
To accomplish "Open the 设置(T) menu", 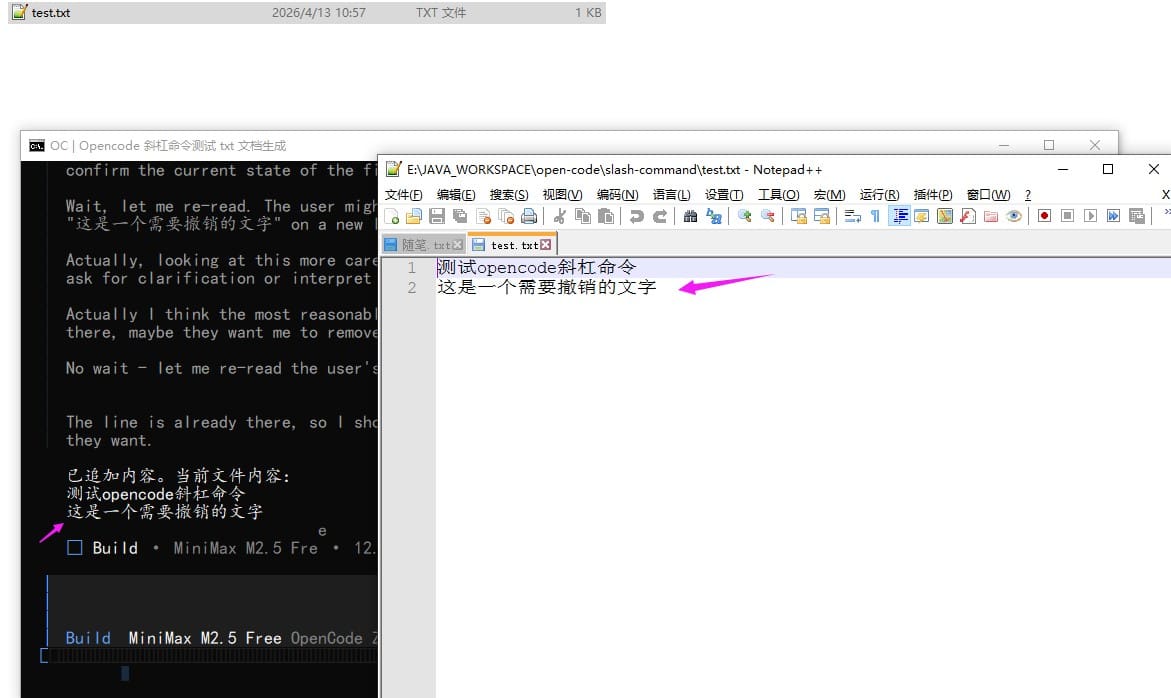I will pos(724,195).
